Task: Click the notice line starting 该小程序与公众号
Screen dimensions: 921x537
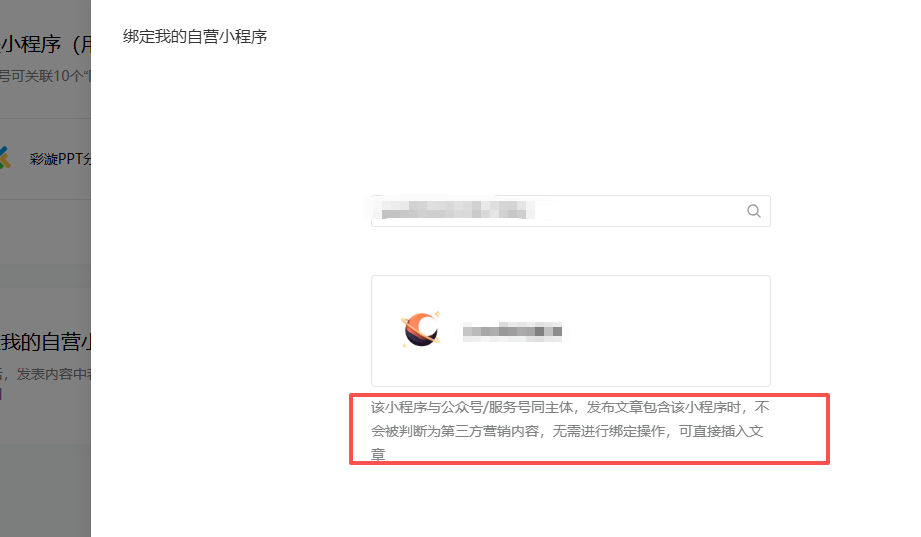Action: pyautogui.click(x=570, y=407)
